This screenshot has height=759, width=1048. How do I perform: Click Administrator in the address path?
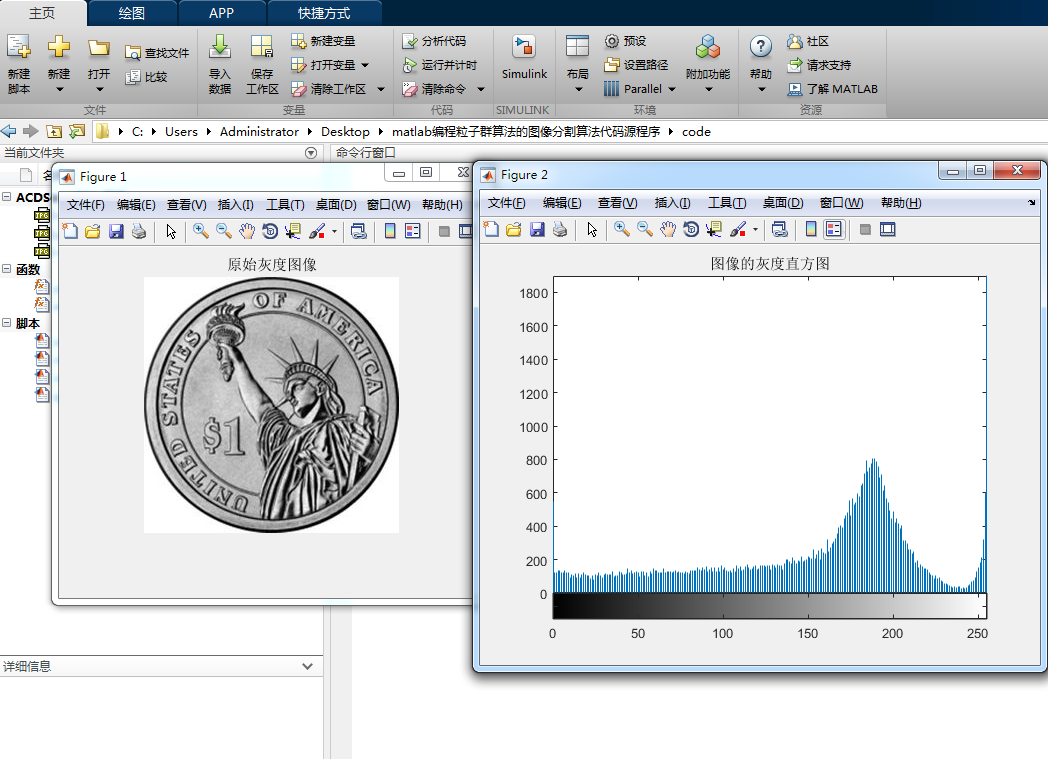(259, 132)
